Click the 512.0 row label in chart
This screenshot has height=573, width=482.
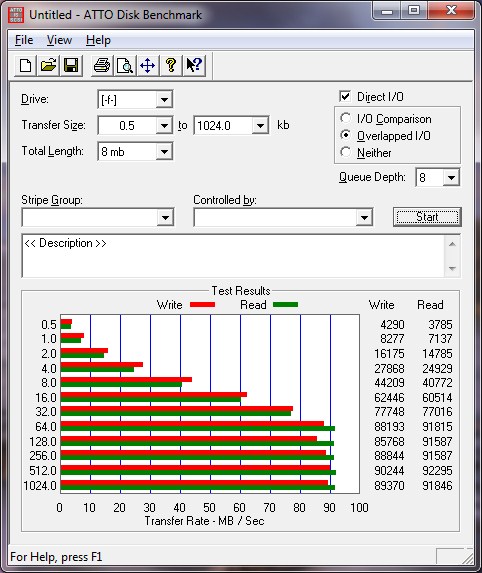(x=43, y=470)
